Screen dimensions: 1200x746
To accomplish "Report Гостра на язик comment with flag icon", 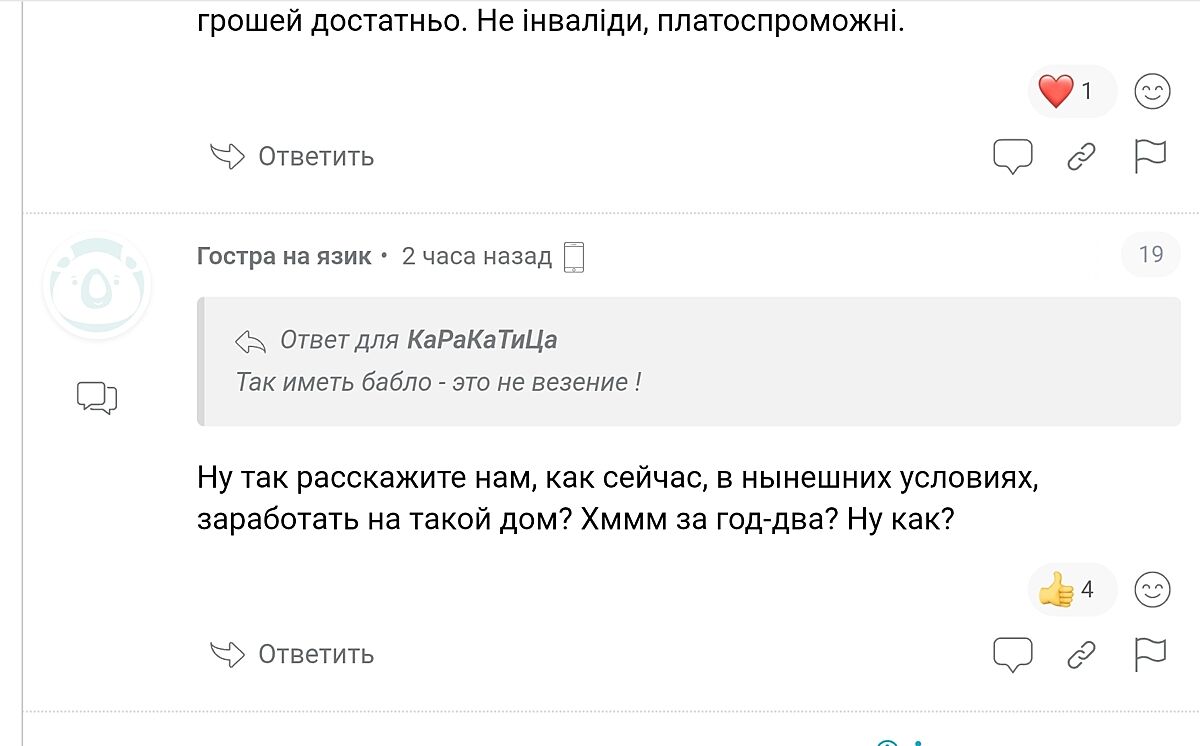I will [x=1151, y=655].
